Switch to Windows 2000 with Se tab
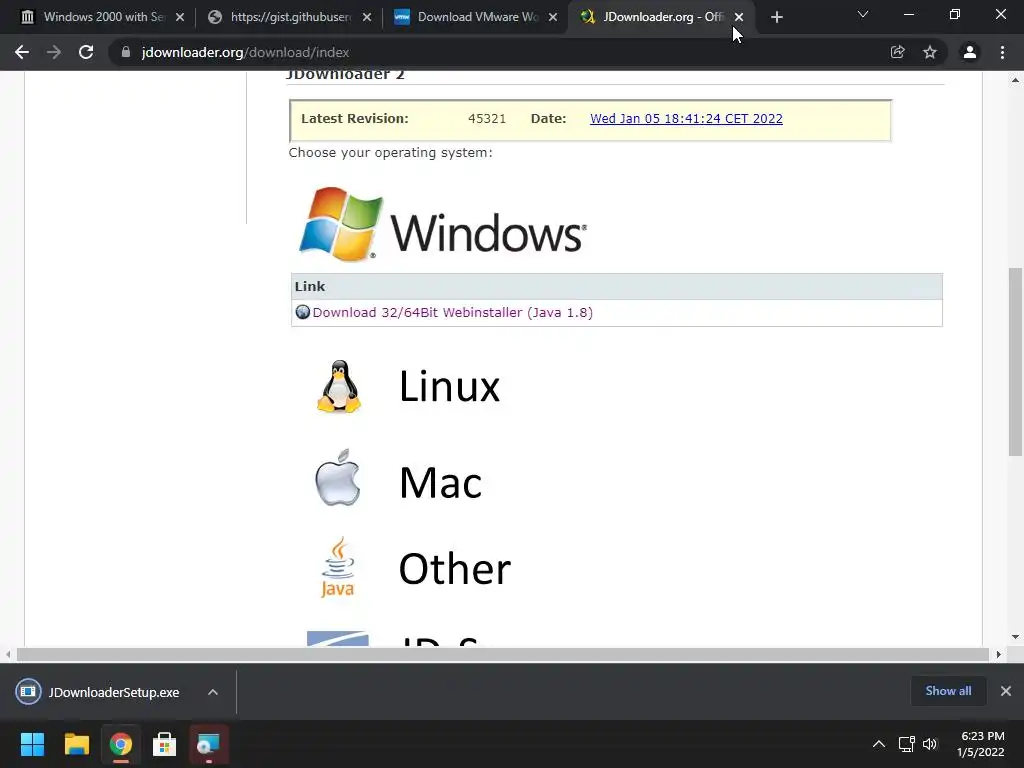Image resolution: width=1024 pixels, height=768 pixels. (x=103, y=17)
